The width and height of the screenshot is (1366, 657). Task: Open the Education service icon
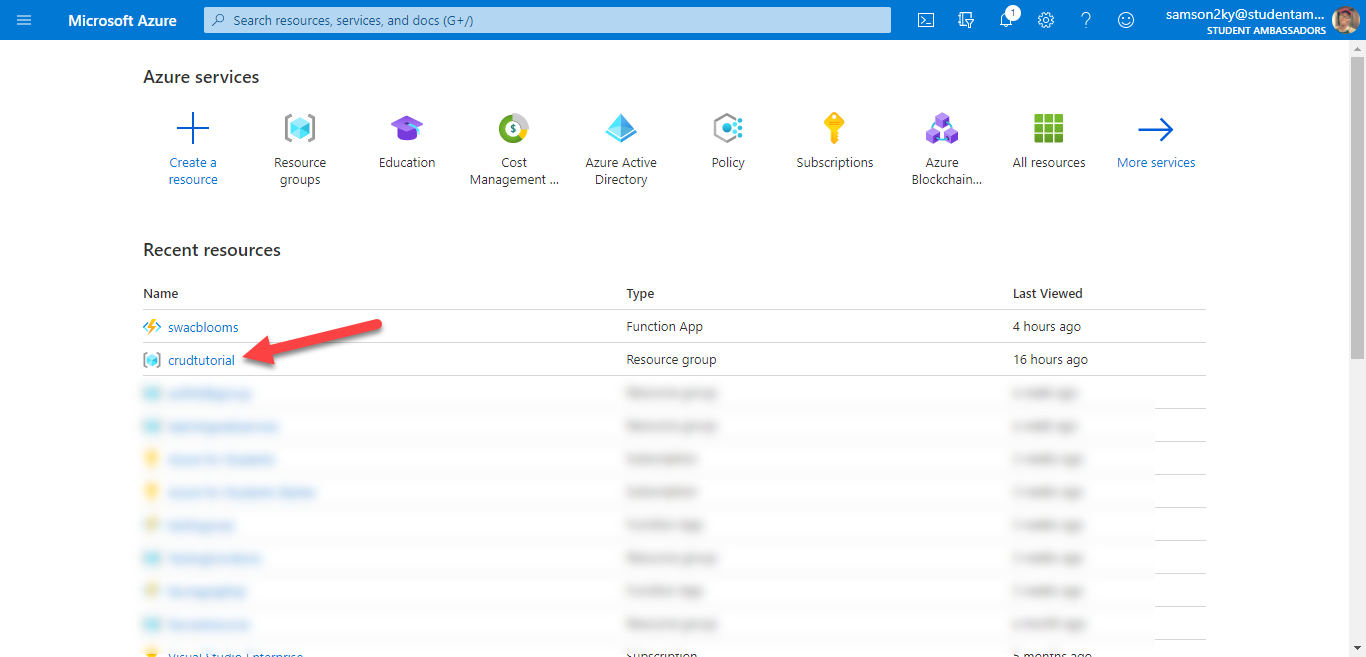coord(407,128)
